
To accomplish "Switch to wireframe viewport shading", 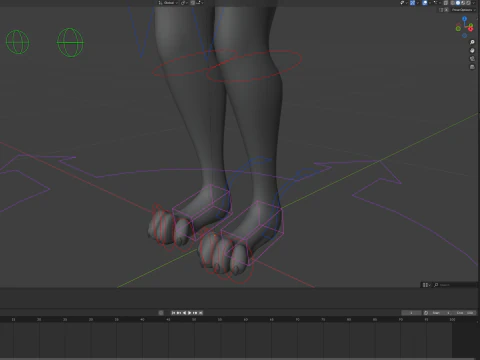I will pos(453,3).
